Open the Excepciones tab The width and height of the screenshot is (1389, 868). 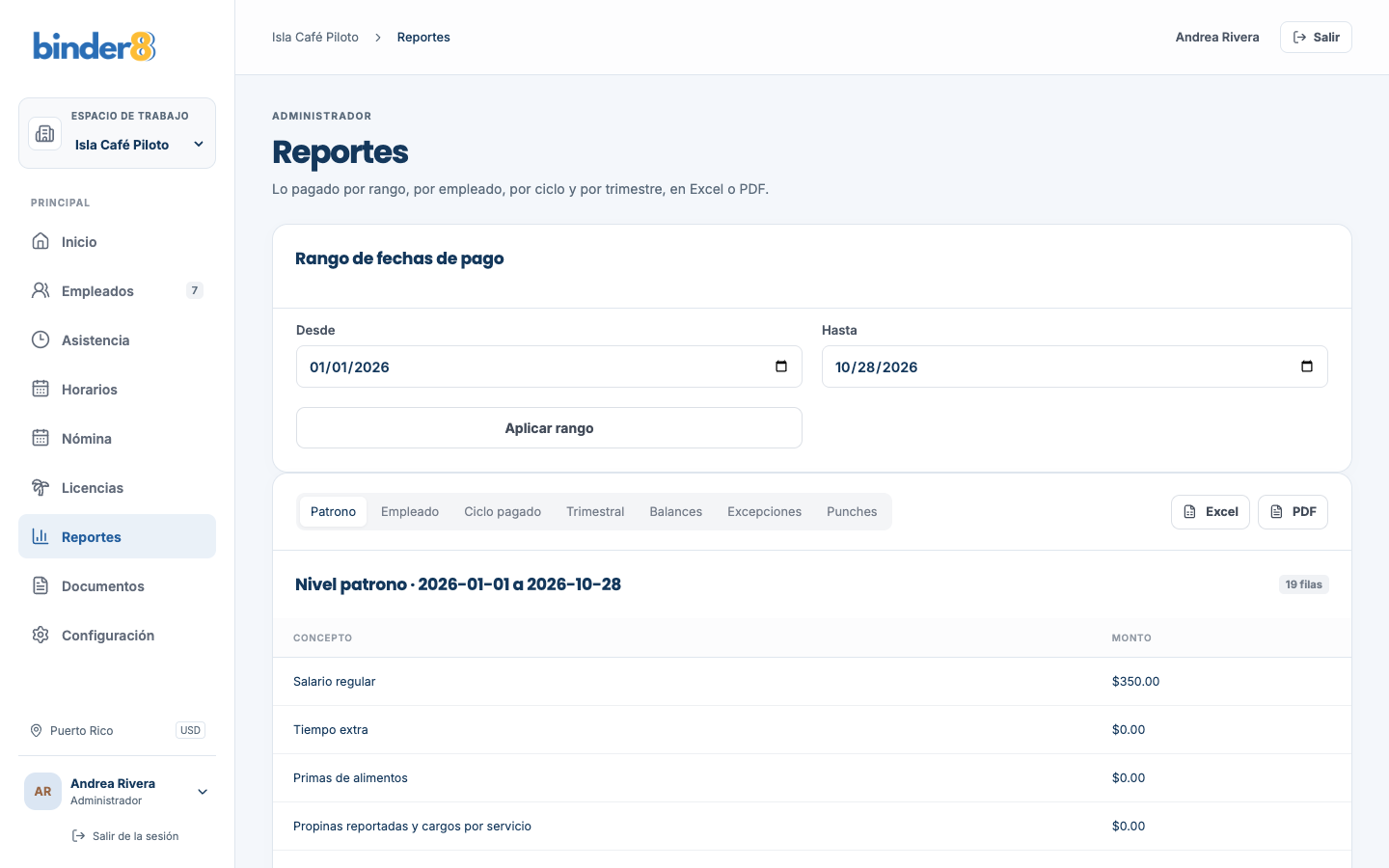[x=764, y=511]
